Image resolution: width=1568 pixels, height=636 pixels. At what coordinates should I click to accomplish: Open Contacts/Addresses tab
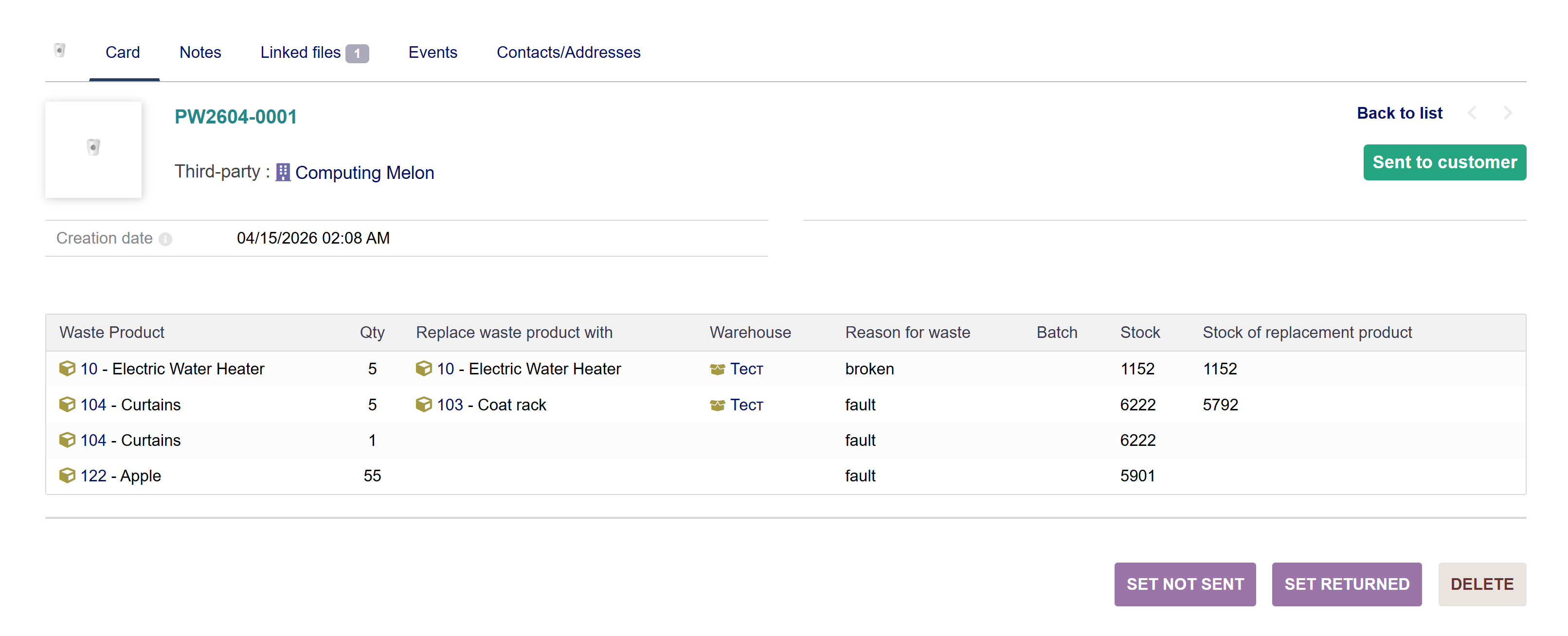568,53
